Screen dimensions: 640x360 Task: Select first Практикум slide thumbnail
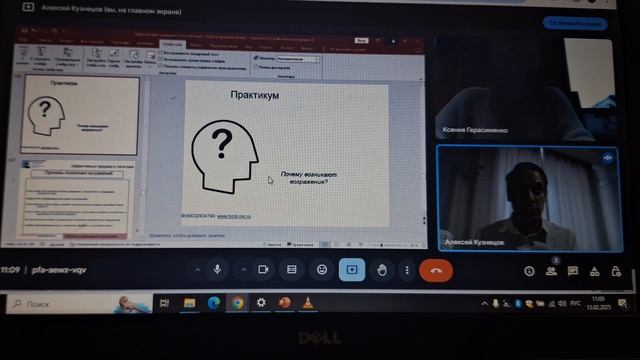click(80, 116)
